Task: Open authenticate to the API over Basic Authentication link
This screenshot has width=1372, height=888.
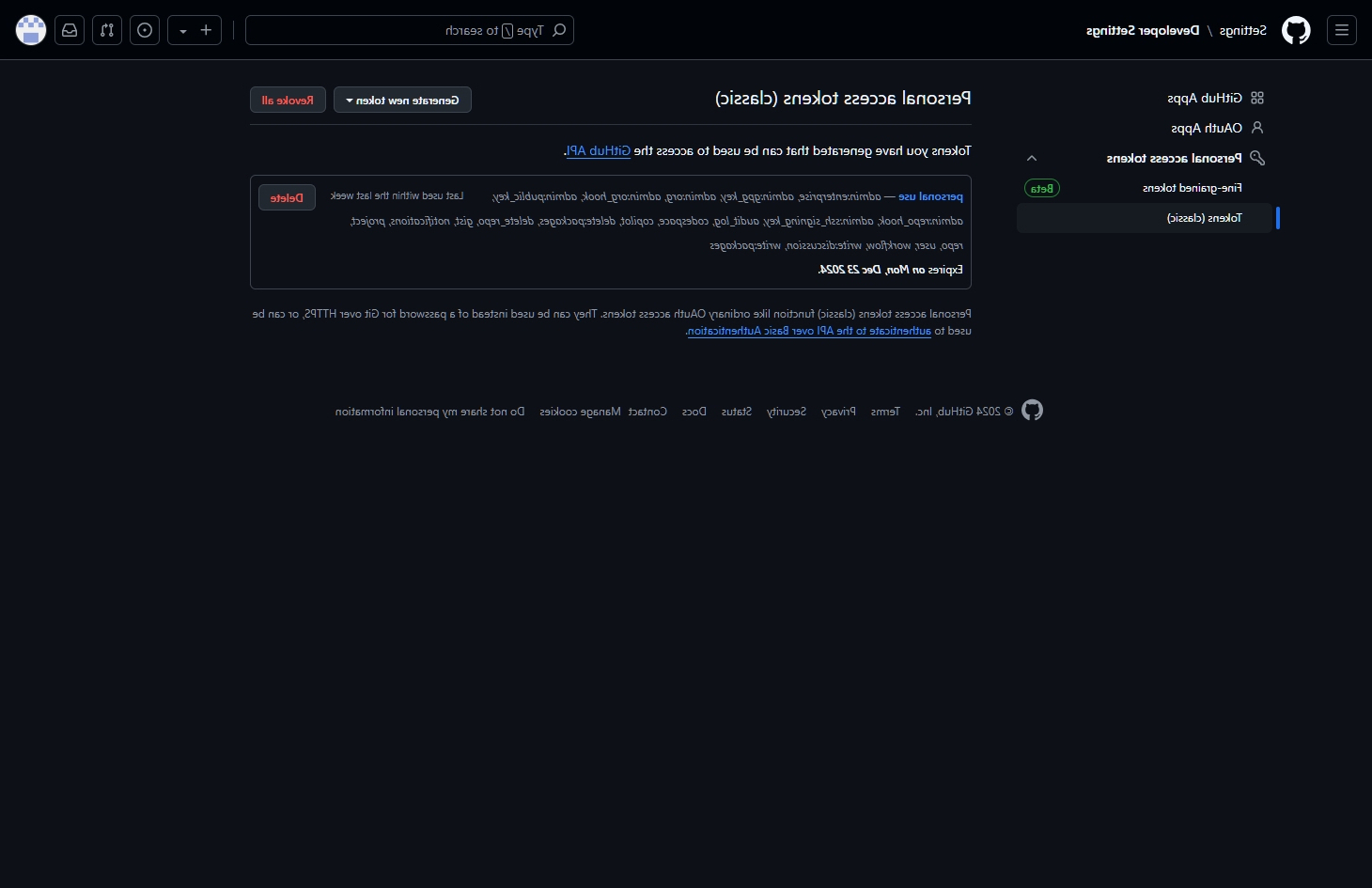Action: [x=809, y=331]
